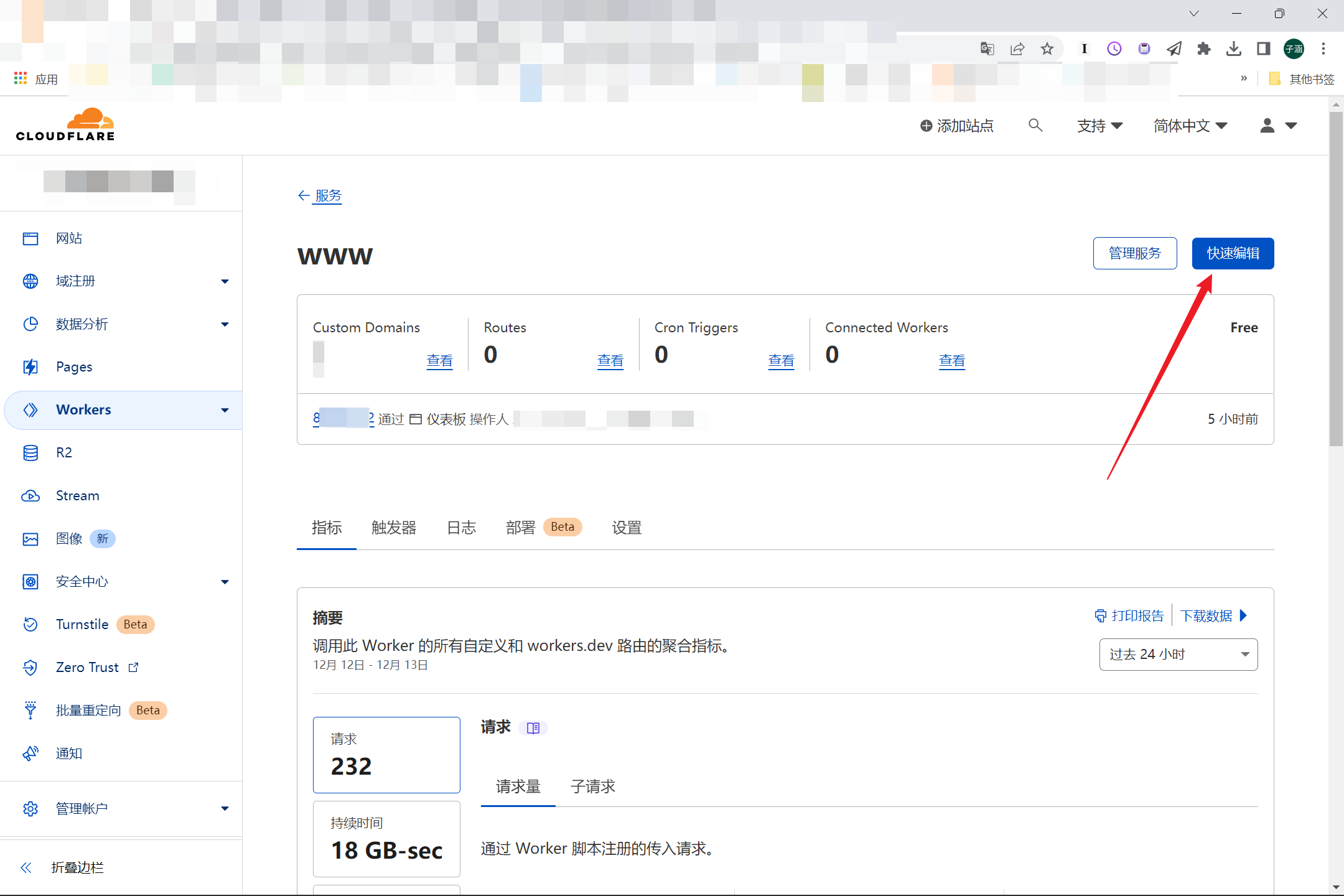
Task: Toggle browser side panel icon
Action: [x=1264, y=49]
